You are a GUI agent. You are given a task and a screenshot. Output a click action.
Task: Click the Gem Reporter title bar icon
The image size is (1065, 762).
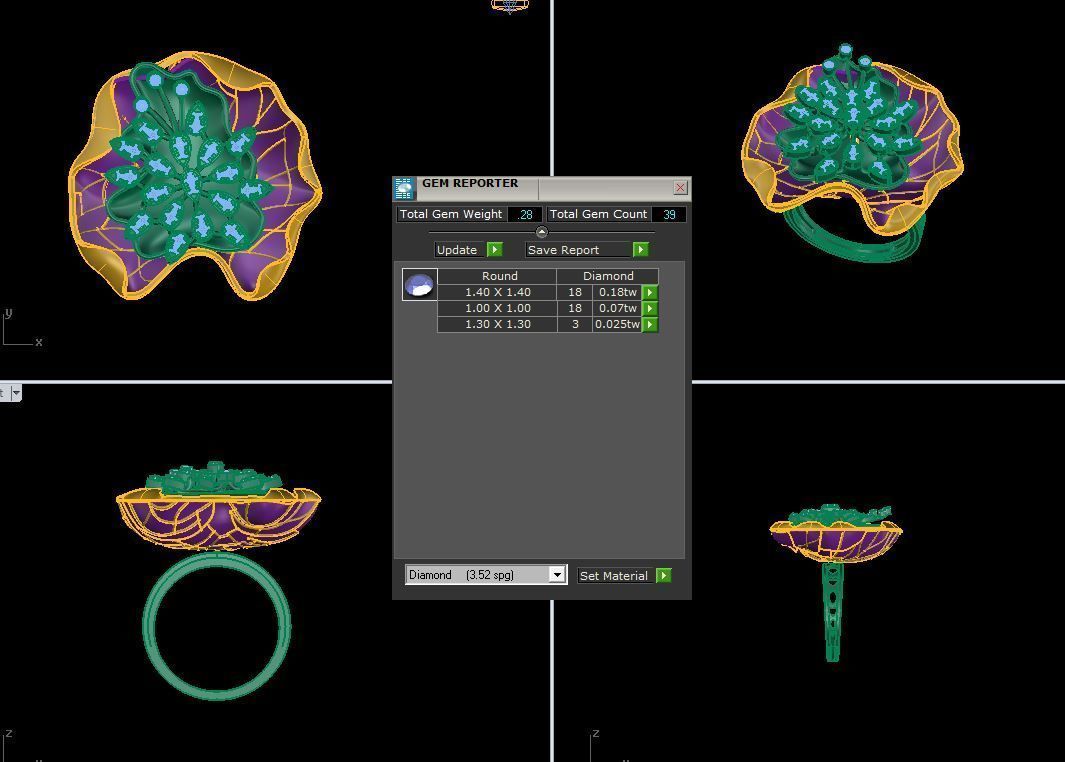tap(404, 188)
